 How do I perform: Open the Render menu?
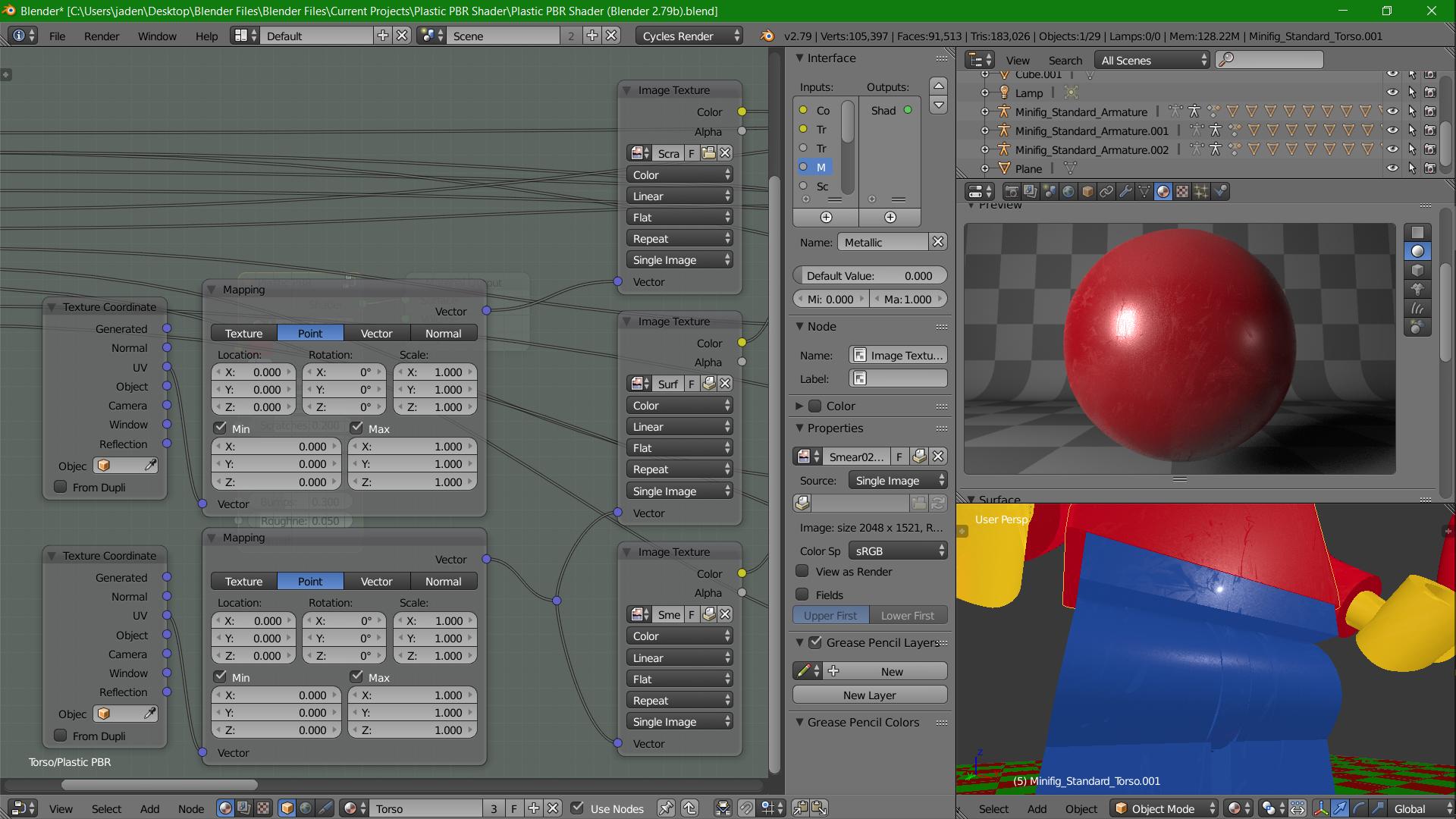(x=102, y=36)
